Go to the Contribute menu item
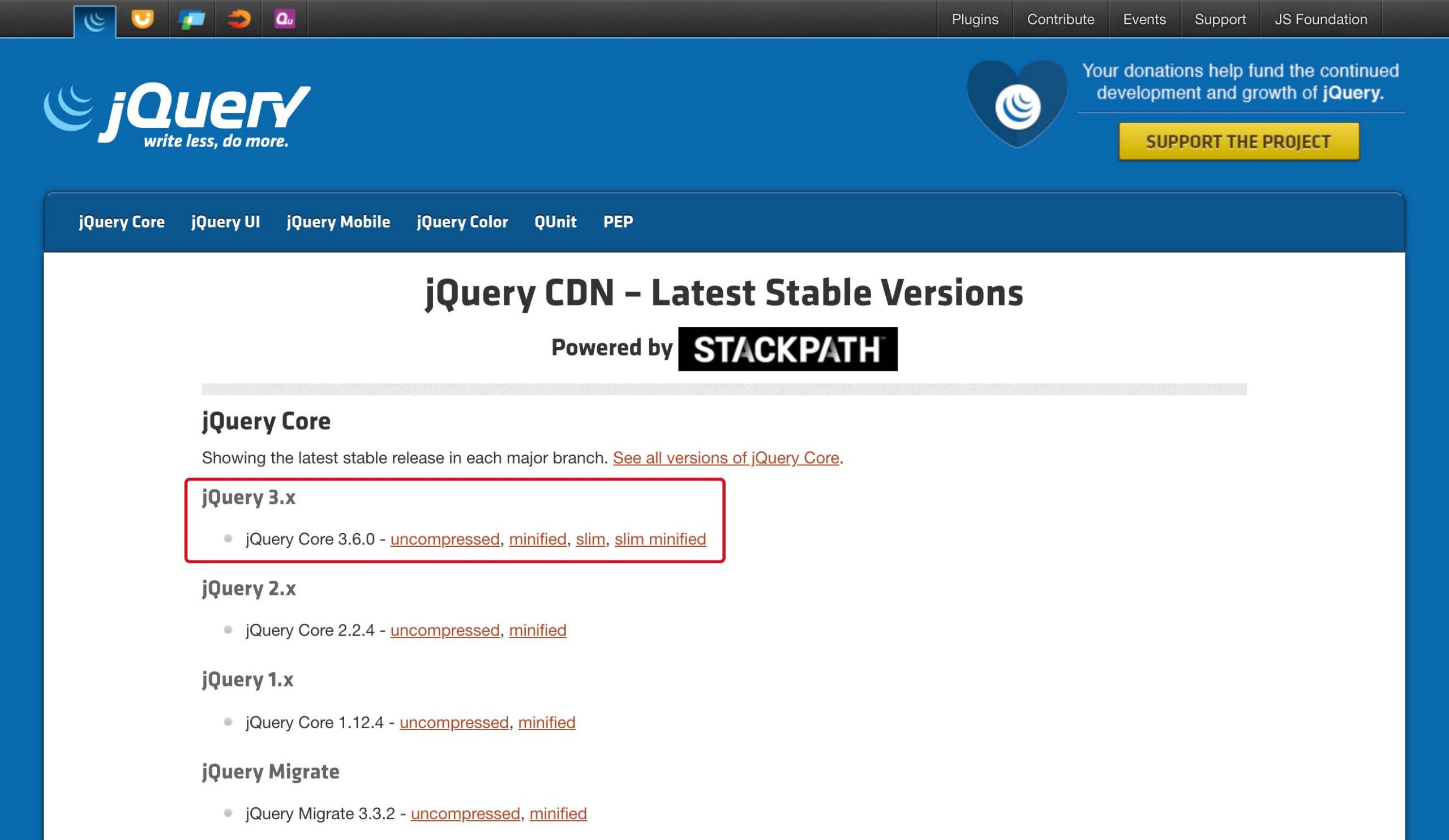 pyautogui.click(x=1060, y=20)
